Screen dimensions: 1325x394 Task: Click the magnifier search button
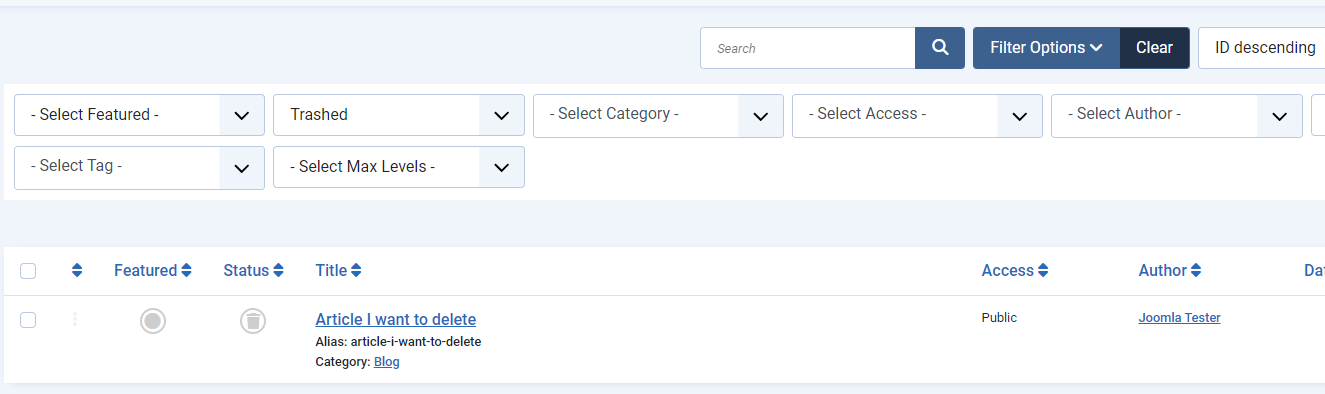click(940, 48)
